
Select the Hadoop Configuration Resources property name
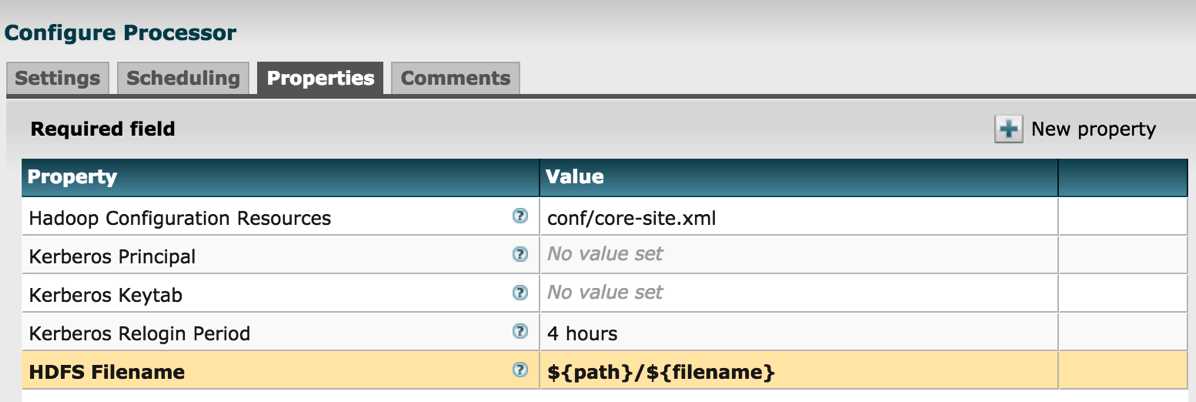click(x=180, y=218)
